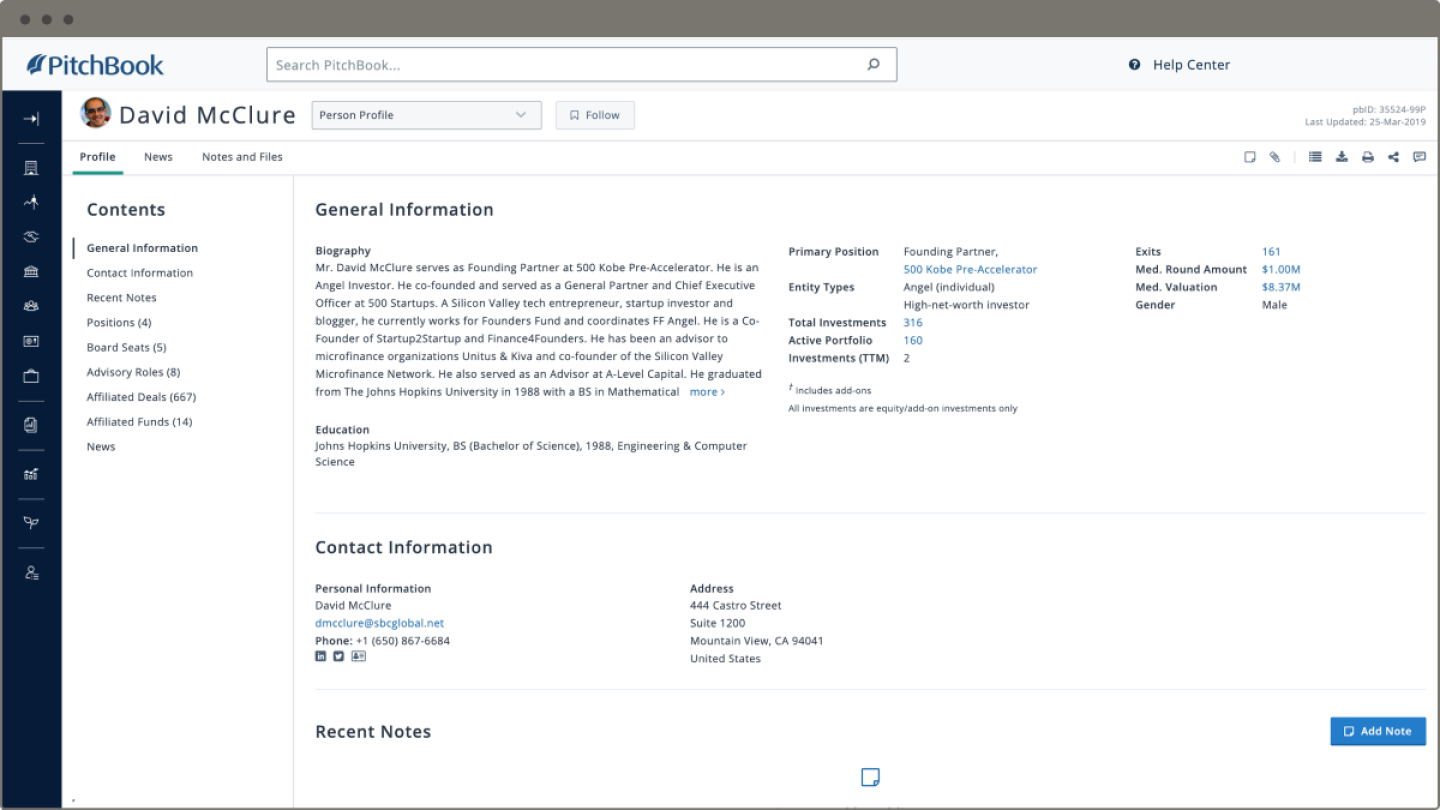The width and height of the screenshot is (1440, 810).
Task: Click the Med. Round Amount $1.00M value
Action: 1281,269
